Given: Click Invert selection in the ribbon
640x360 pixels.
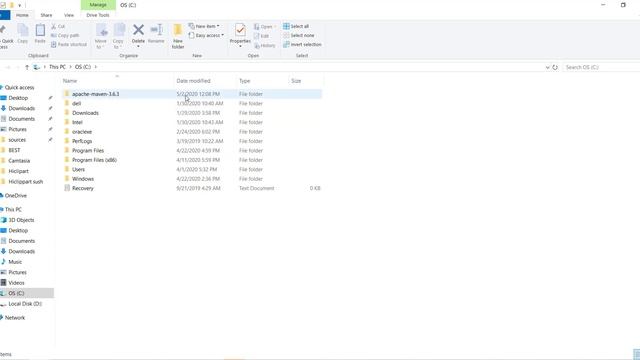Looking at the screenshot, I should [x=302, y=44].
